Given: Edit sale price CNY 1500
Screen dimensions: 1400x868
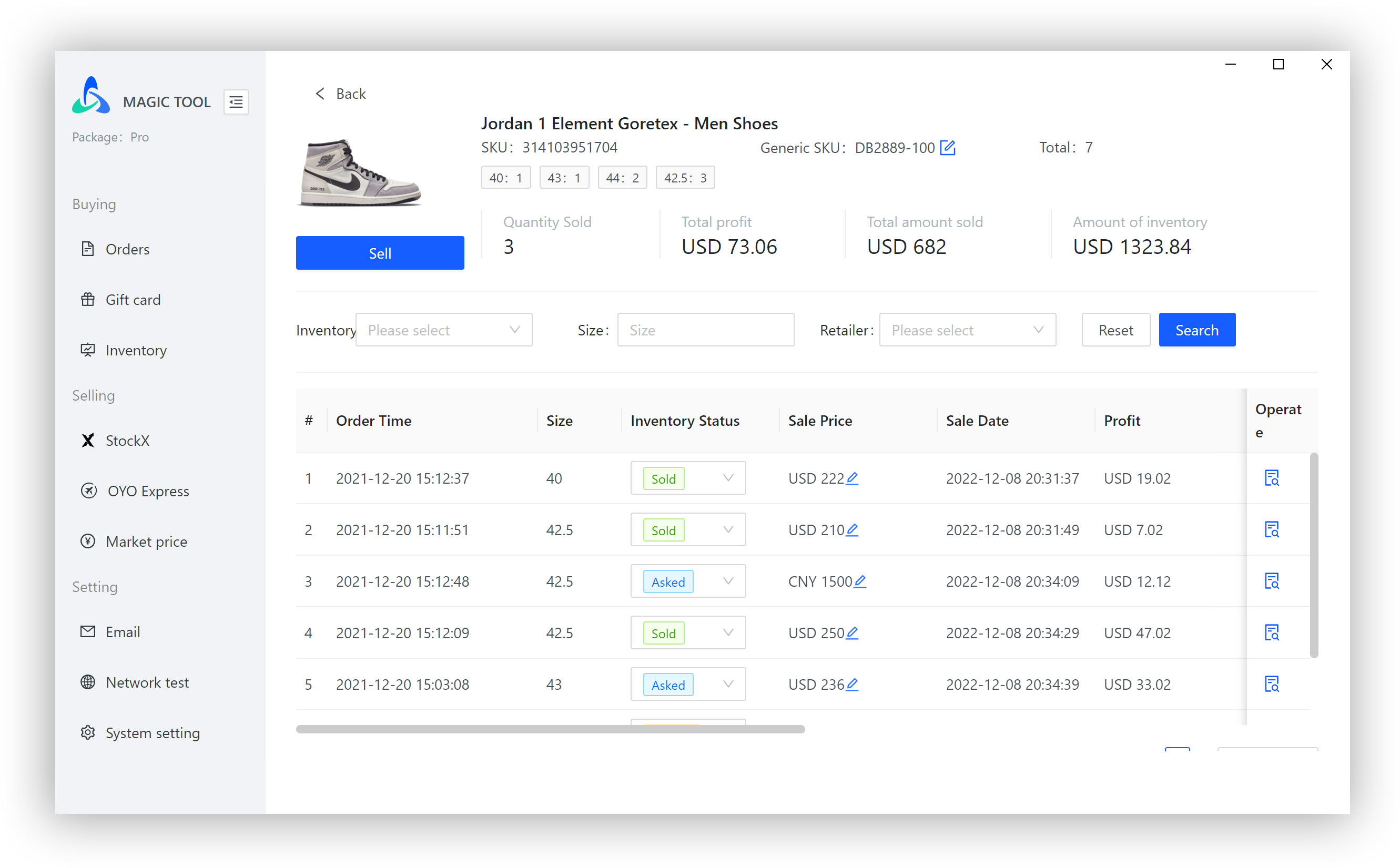Looking at the screenshot, I should coord(860,581).
